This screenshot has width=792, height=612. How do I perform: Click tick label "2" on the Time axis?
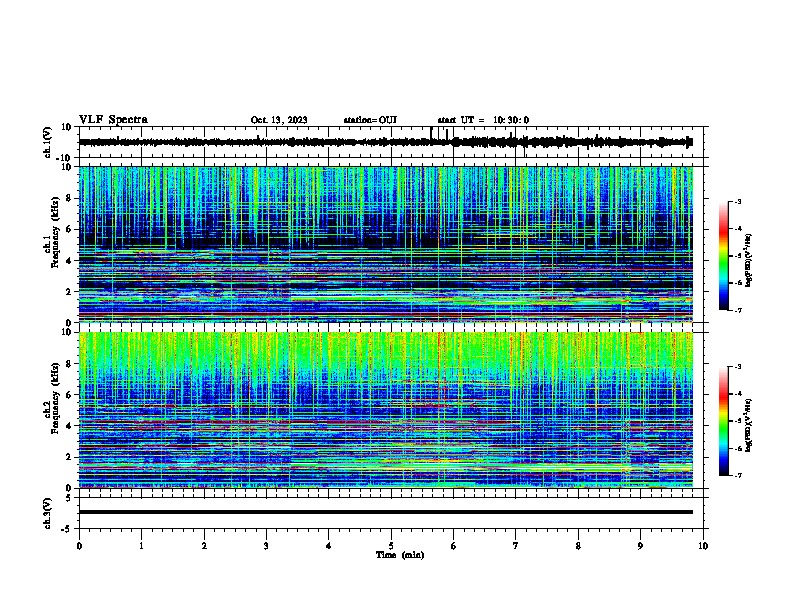(204, 546)
